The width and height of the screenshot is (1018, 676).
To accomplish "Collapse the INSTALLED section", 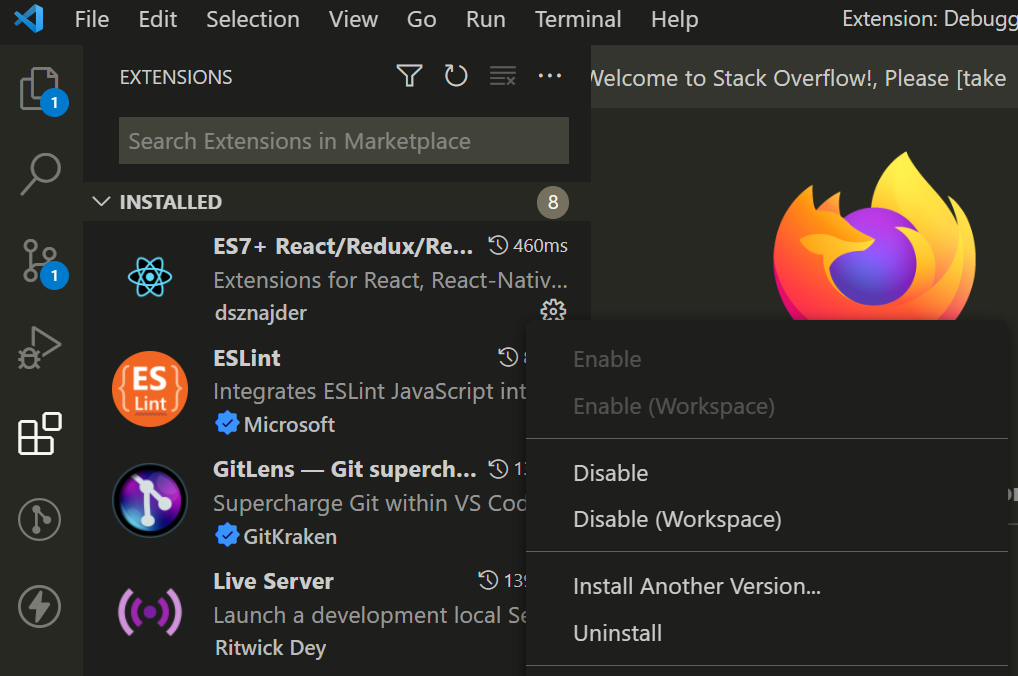I will 101,201.
